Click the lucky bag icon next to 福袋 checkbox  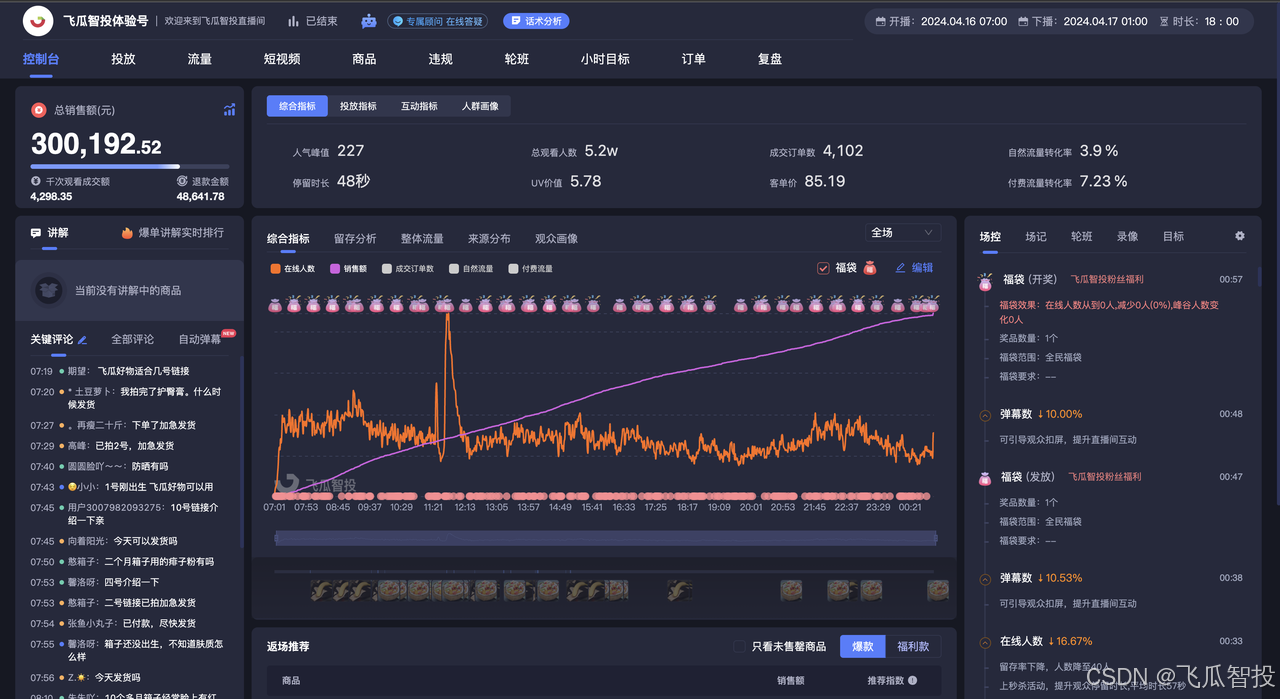pyautogui.click(x=870, y=268)
